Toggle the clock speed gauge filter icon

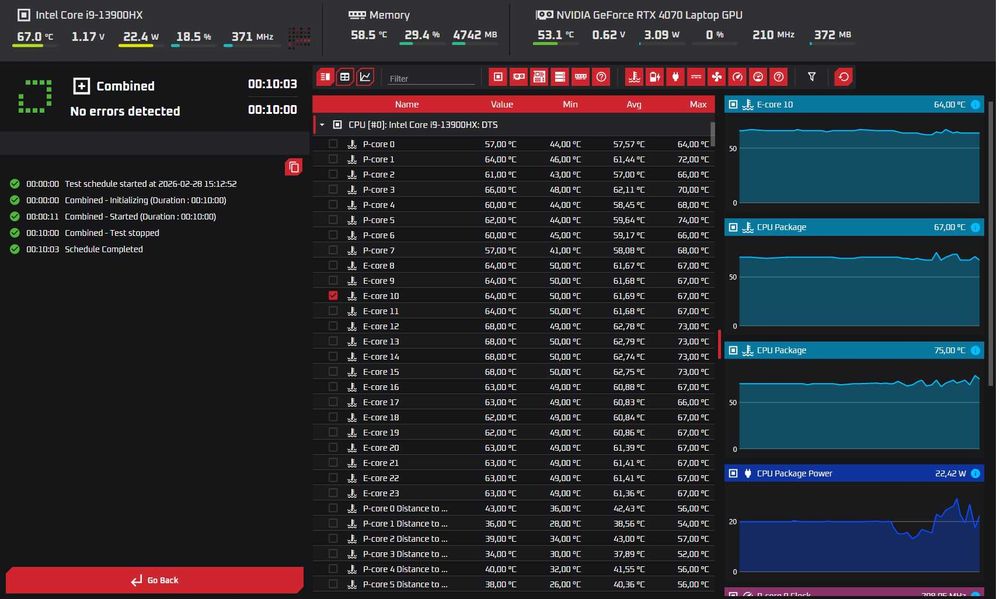point(737,77)
